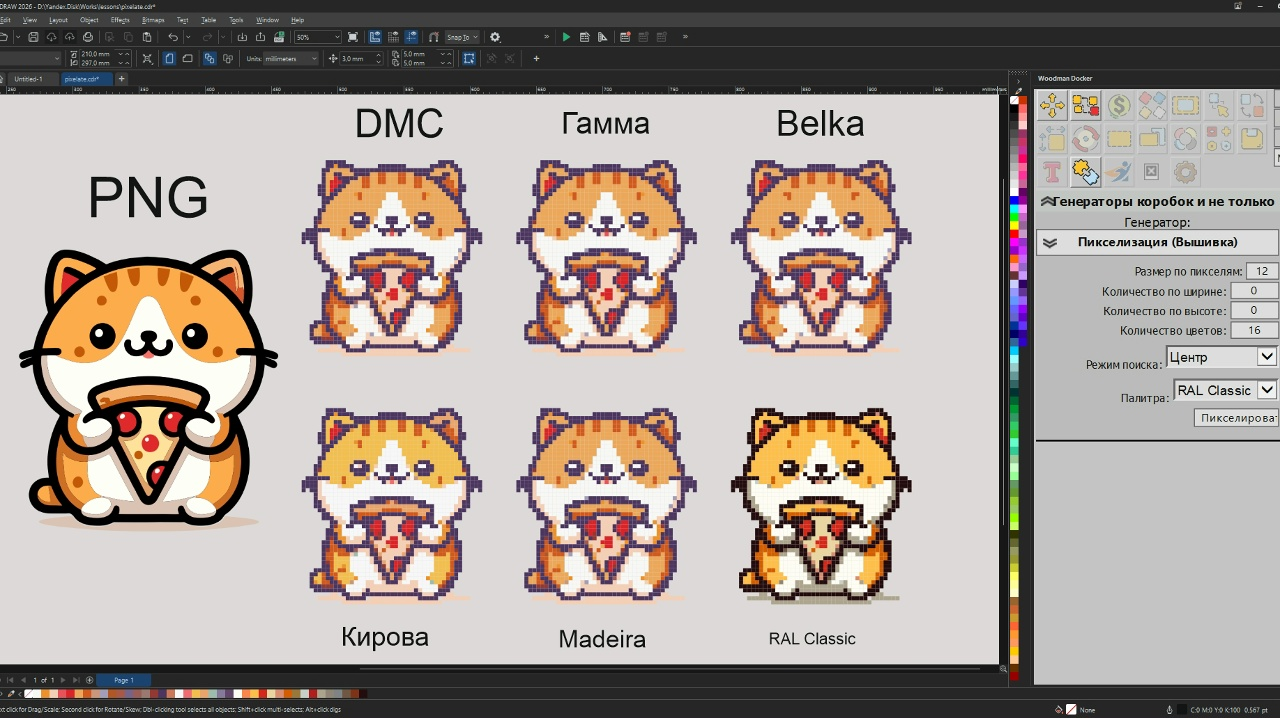Toggle Show guidelines button
1280x718 pixels.
pyautogui.click(x=411, y=37)
